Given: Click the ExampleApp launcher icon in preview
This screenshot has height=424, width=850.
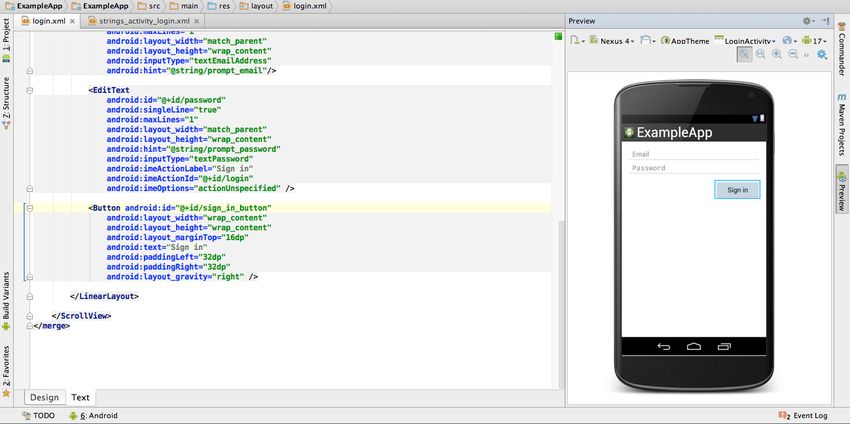Looking at the screenshot, I should (x=629, y=132).
